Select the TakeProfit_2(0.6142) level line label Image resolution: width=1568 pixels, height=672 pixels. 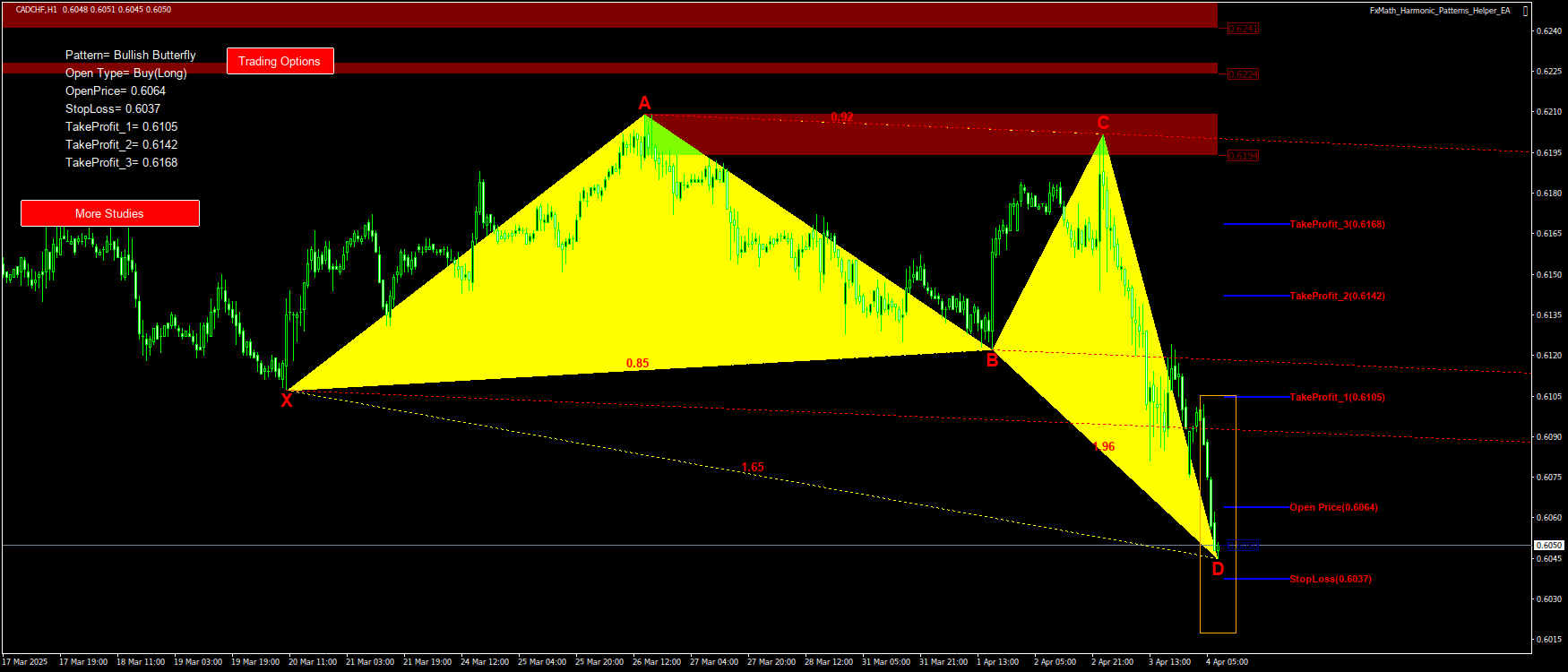point(1337,296)
